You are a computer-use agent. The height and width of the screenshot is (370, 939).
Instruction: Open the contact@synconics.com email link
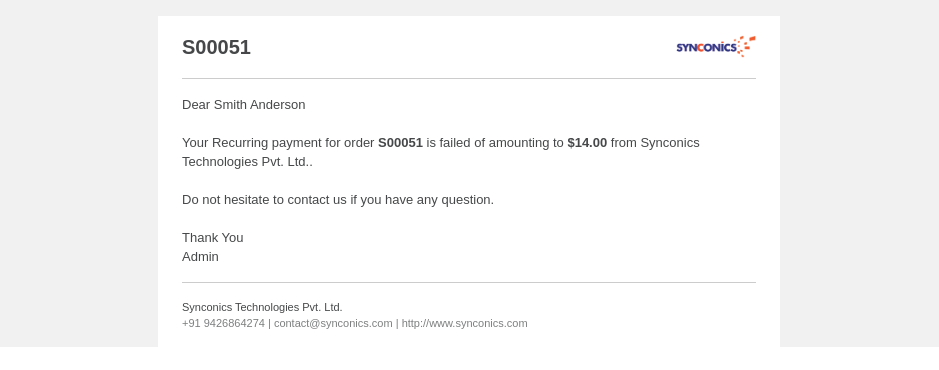pyautogui.click(x=333, y=323)
